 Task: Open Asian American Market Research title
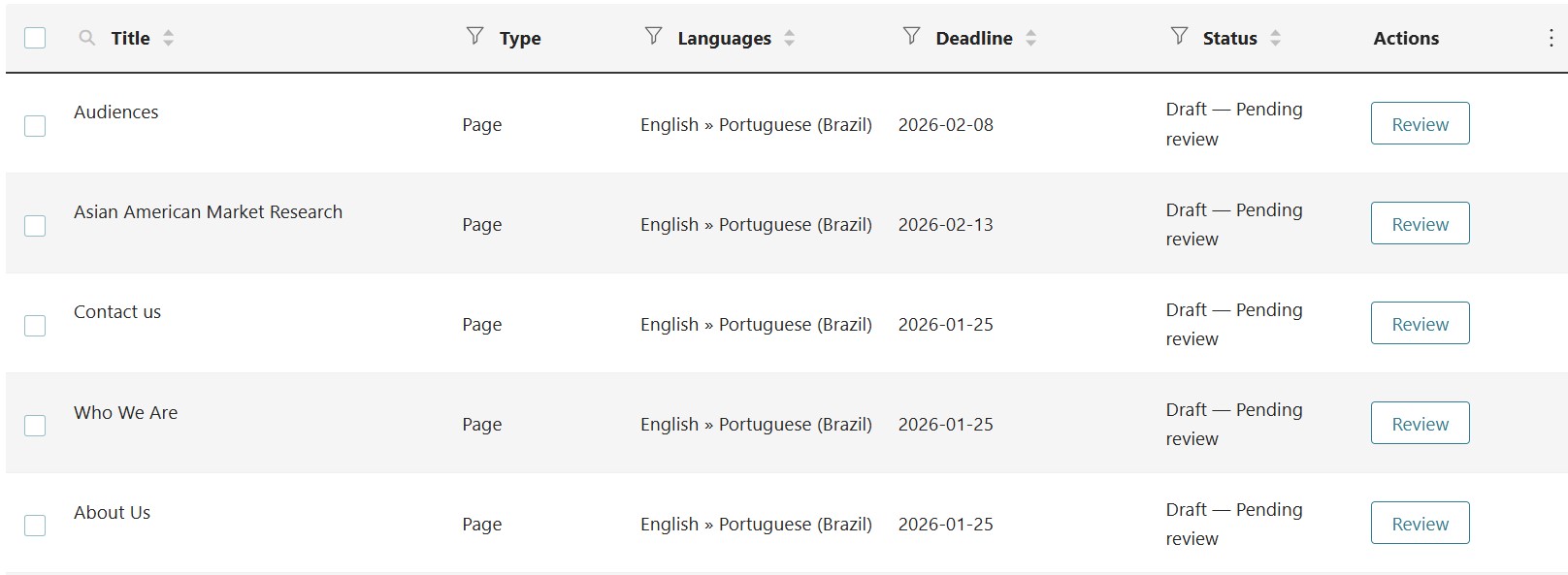pos(208,212)
